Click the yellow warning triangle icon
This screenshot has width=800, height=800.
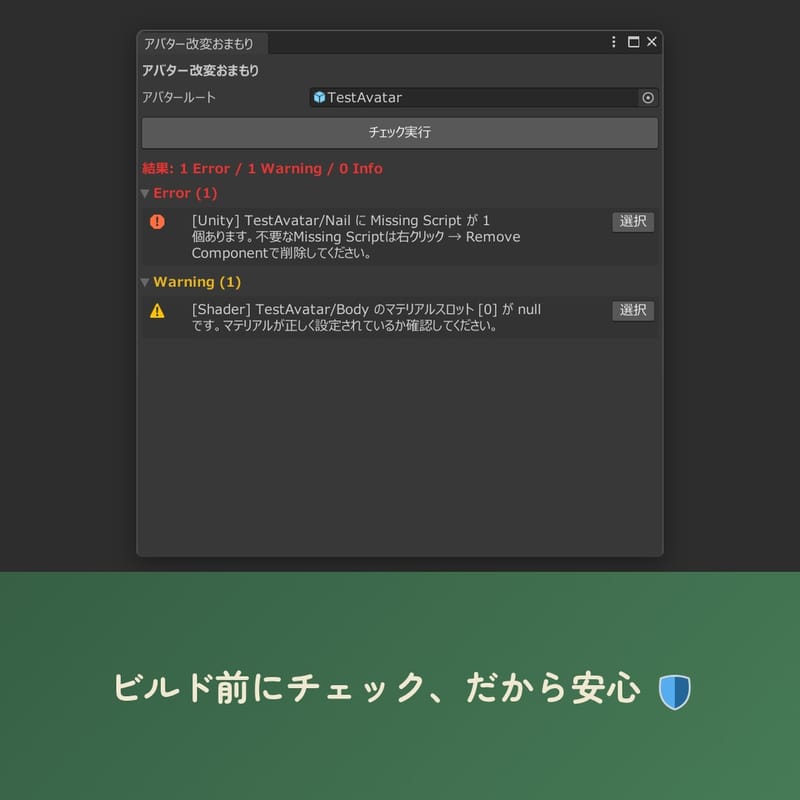[x=158, y=310]
